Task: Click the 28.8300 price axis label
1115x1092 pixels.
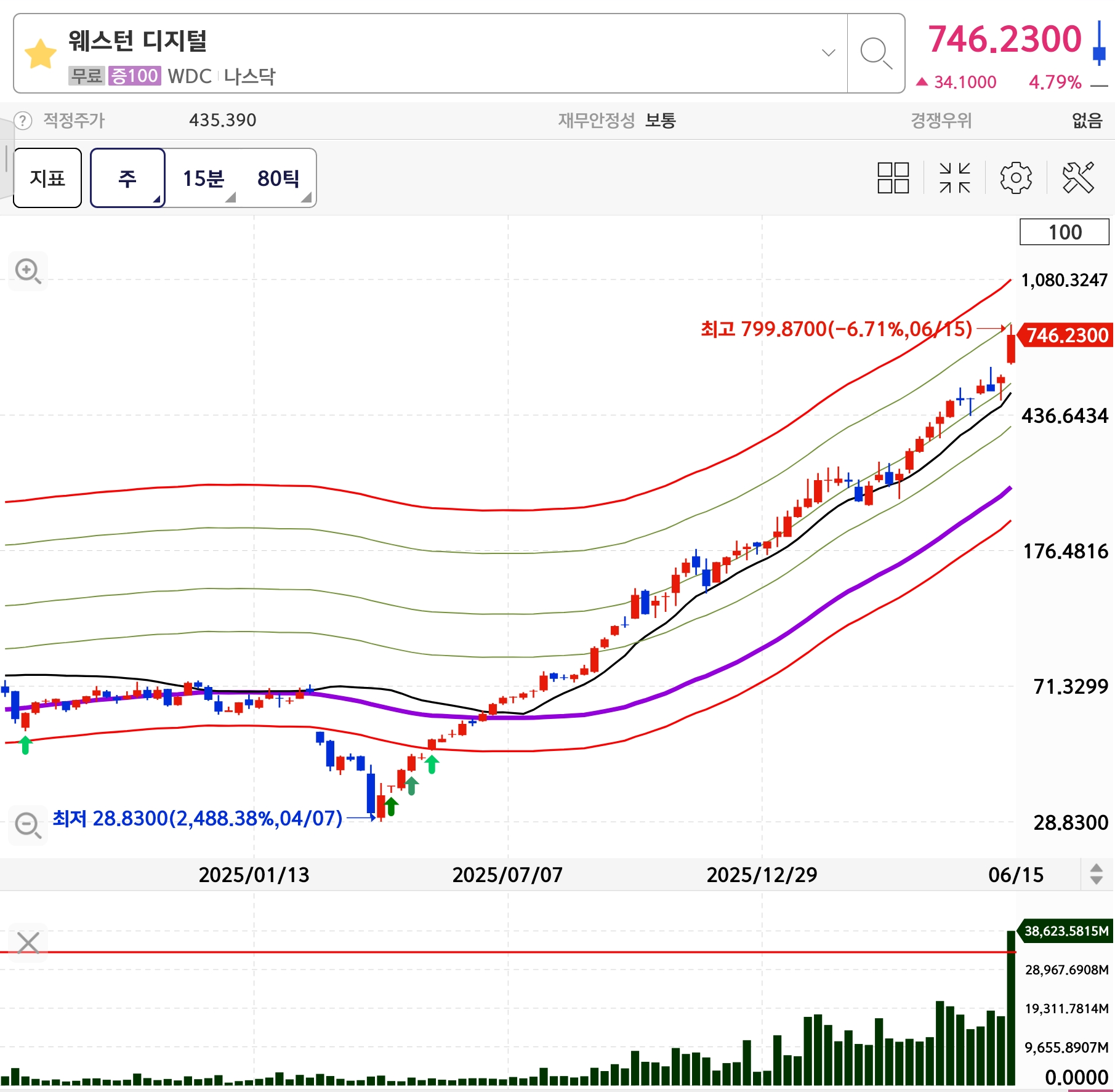Action: click(1071, 822)
